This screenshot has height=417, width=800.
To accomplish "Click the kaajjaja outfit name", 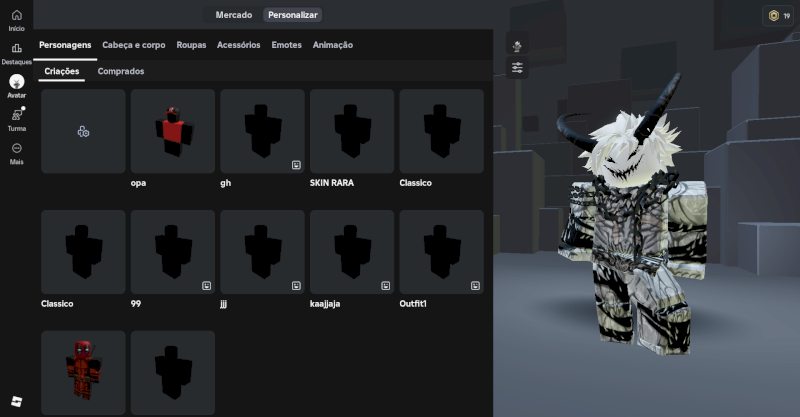I will click(325, 304).
